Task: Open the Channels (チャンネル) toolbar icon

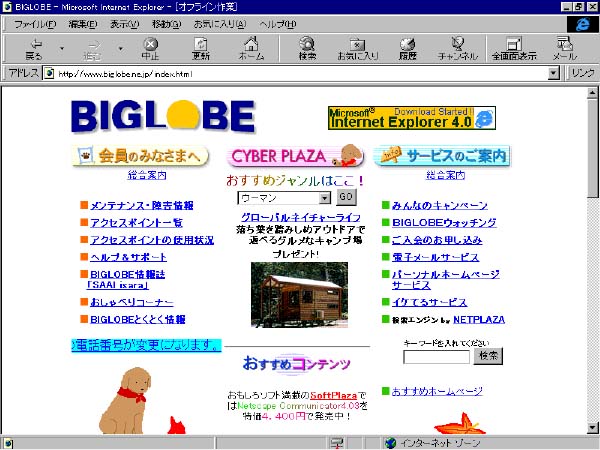Action: click(458, 49)
